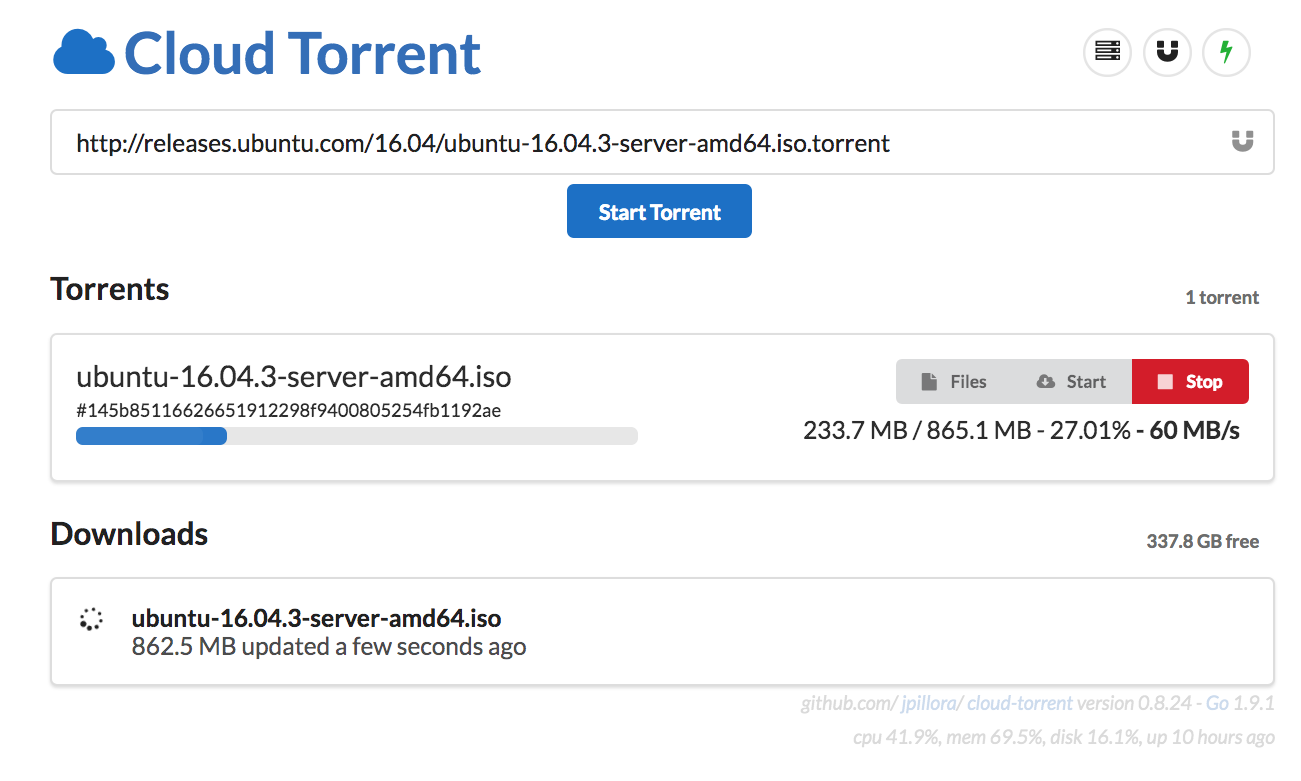This screenshot has width=1301, height=781.
Task: Expand the Torrents section header
Action: 110,290
